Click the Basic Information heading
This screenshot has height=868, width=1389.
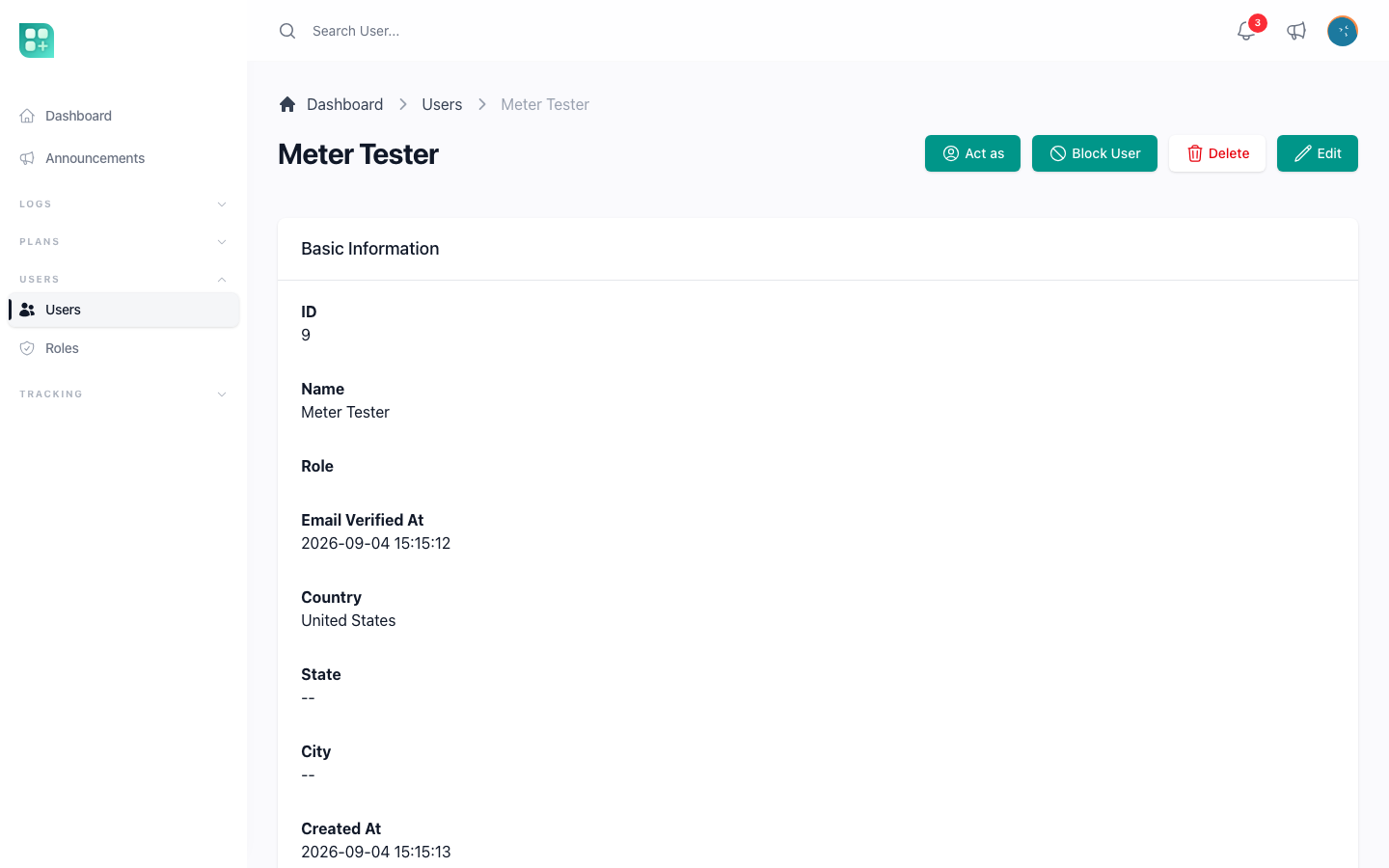pos(369,249)
